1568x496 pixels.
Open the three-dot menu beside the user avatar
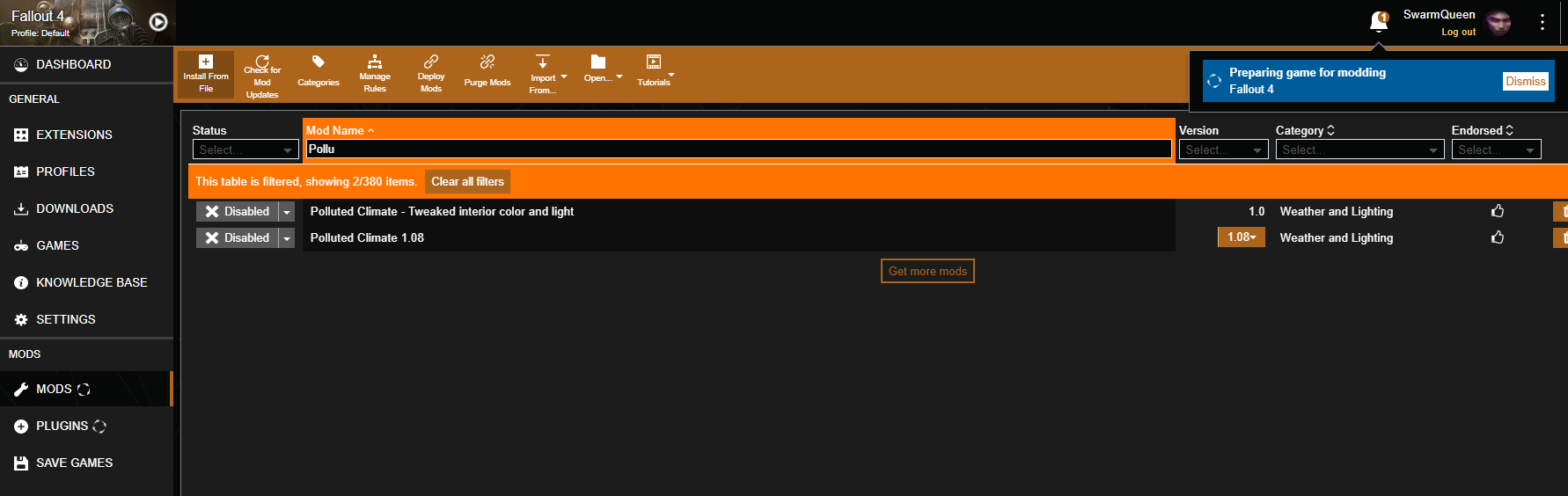1542,22
